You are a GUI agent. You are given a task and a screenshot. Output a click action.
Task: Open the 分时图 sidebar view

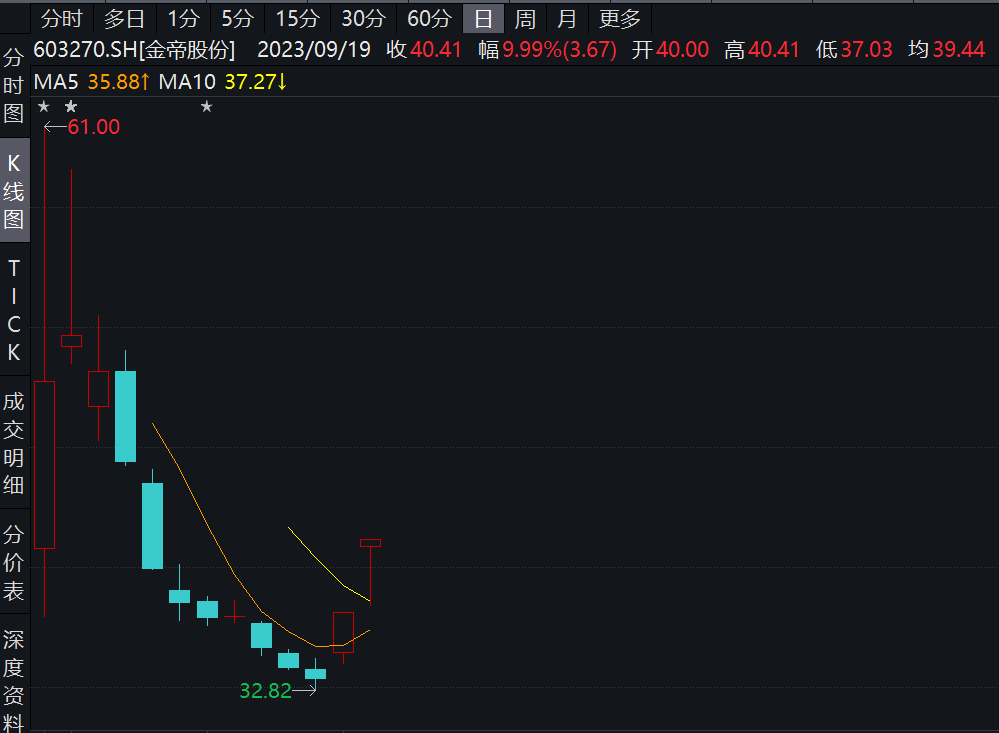pos(14,85)
